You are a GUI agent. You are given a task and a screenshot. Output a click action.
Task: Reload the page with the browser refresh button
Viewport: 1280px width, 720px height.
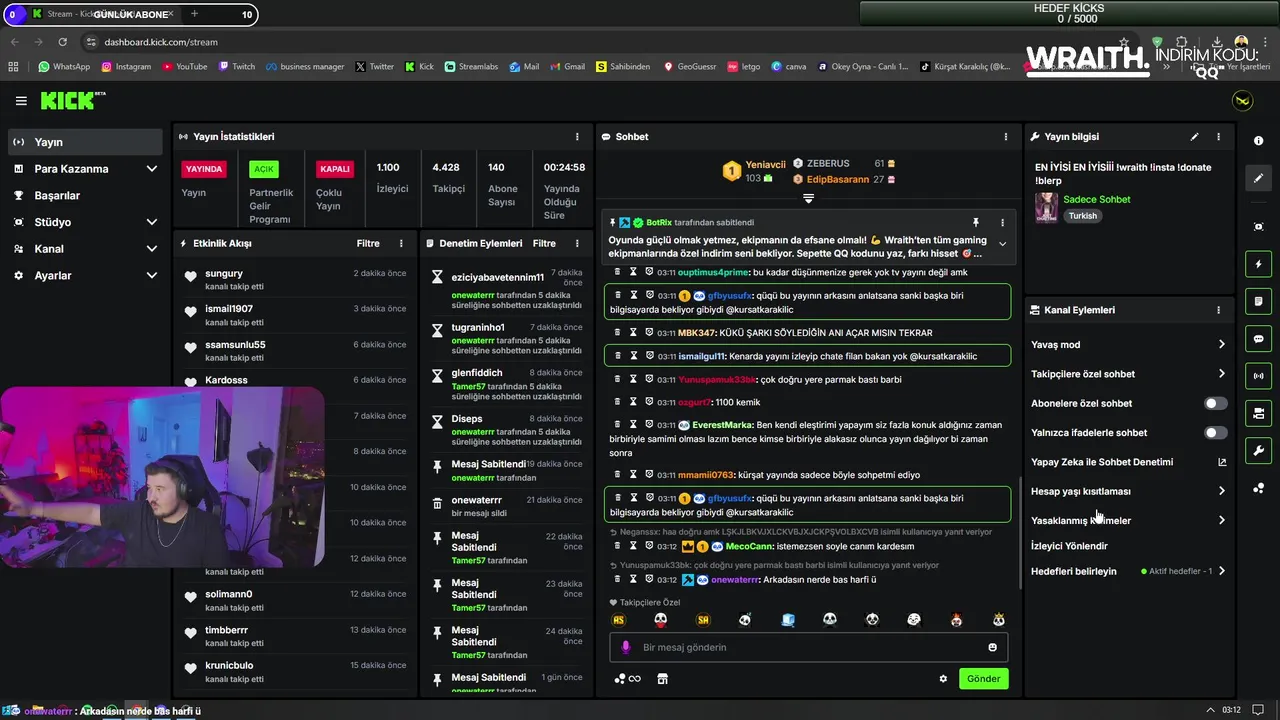click(63, 42)
